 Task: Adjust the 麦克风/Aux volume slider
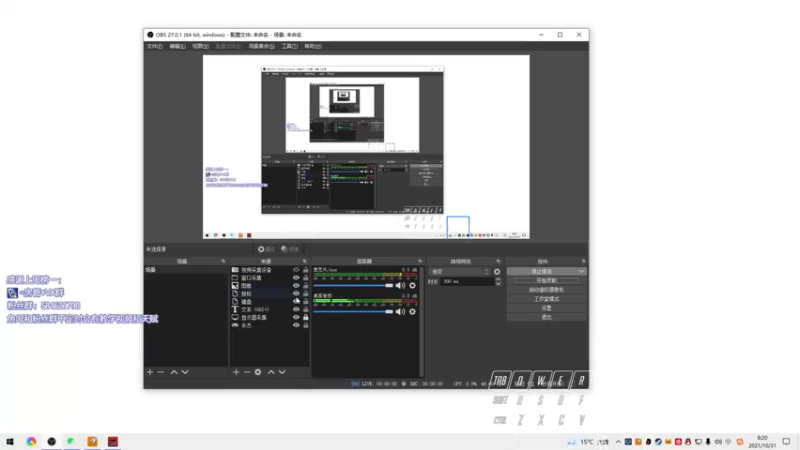click(353, 286)
